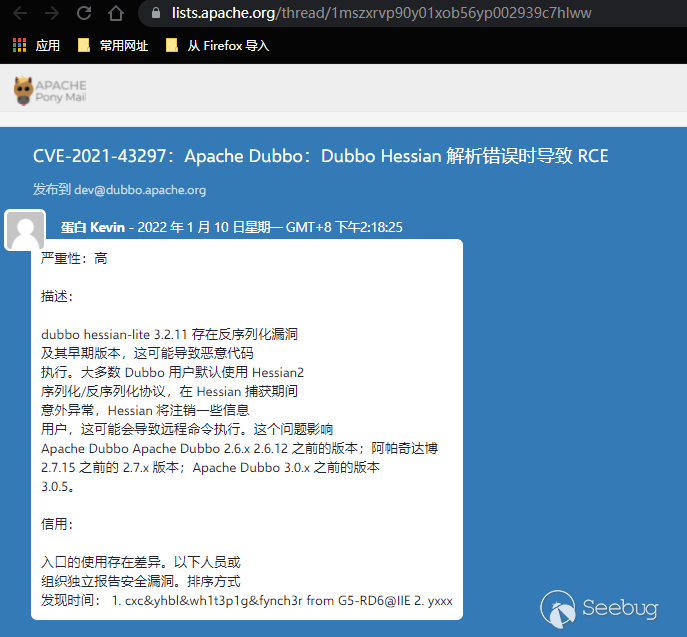Open the browser home page icon
687x637 pixels.
[116, 13]
